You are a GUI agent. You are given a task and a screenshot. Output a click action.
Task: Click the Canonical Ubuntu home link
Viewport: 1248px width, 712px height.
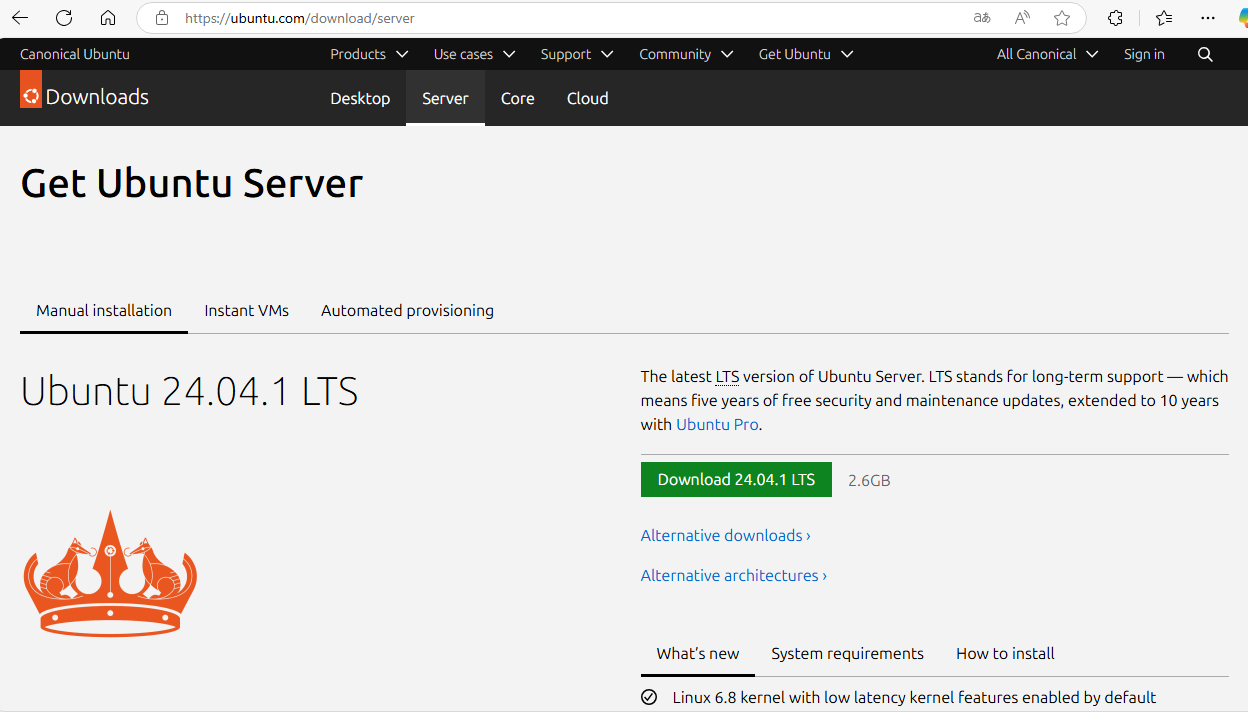pos(75,54)
